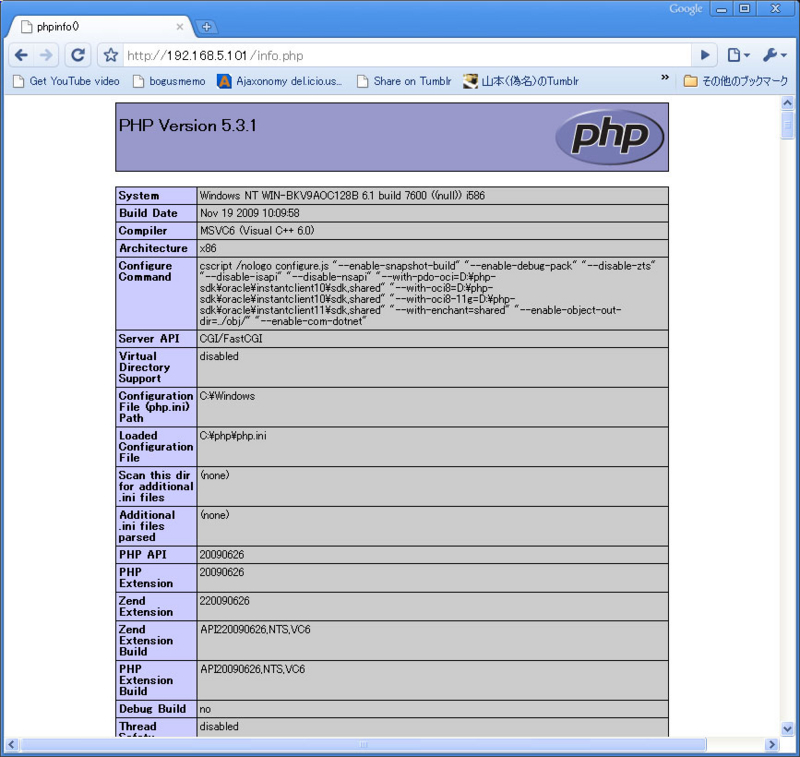The image size is (800, 757).
Task: Open the wrench settings menu
Action: click(x=774, y=55)
